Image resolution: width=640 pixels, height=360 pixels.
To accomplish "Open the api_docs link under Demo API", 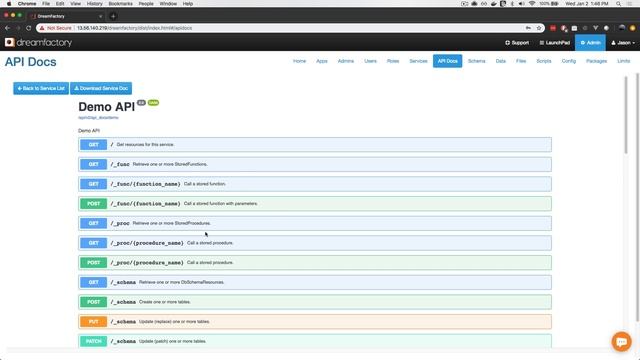I will pyautogui.click(x=98, y=118).
